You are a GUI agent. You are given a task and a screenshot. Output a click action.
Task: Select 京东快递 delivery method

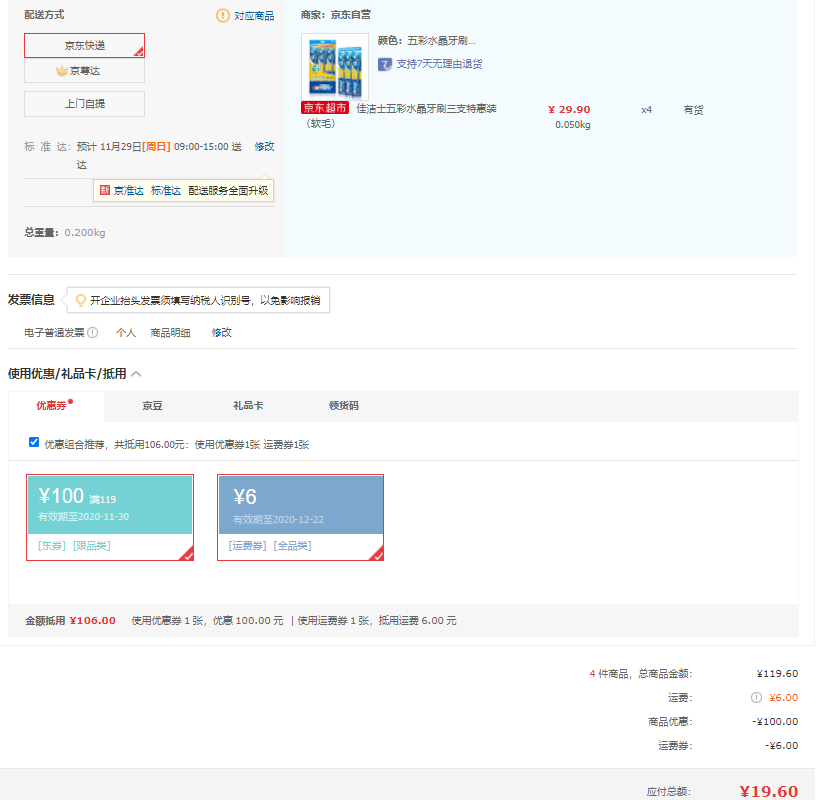(x=85, y=45)
